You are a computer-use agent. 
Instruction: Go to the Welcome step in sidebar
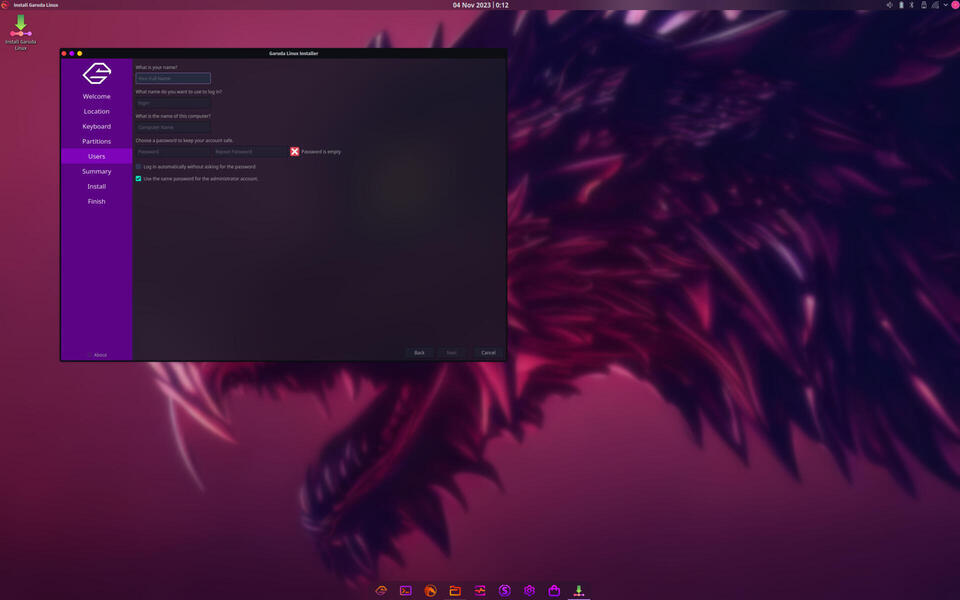coord(97,97)
